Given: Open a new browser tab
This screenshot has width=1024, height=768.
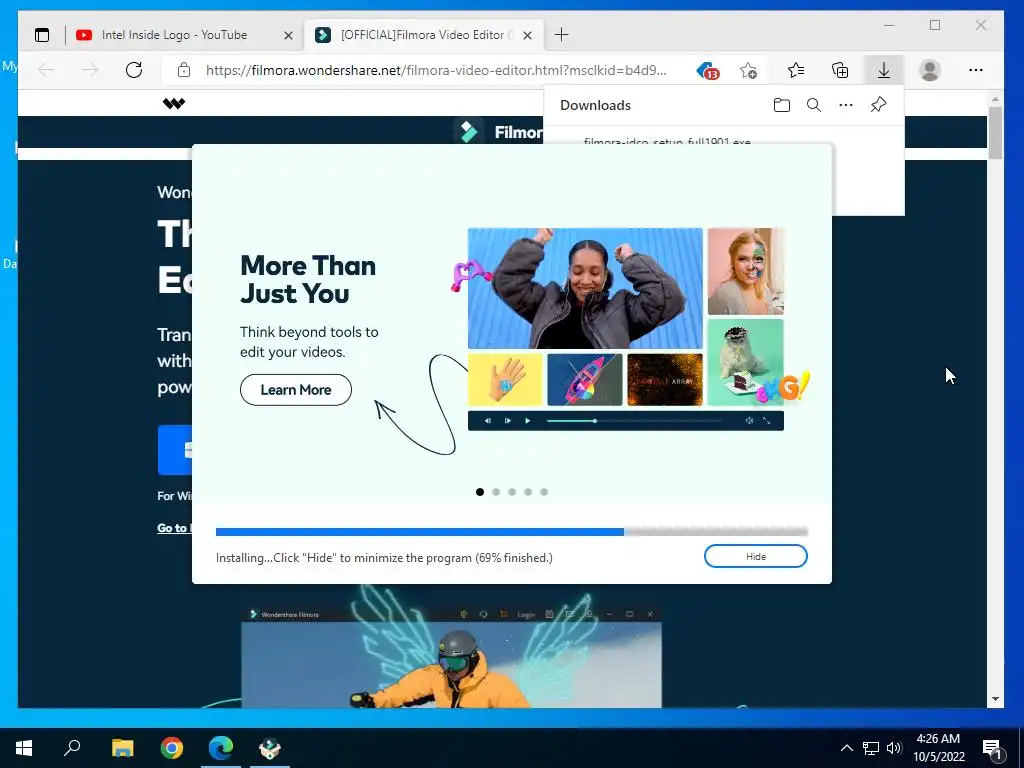Looking at the screenshot, I should pyautogui.click(x=561, y=35).
